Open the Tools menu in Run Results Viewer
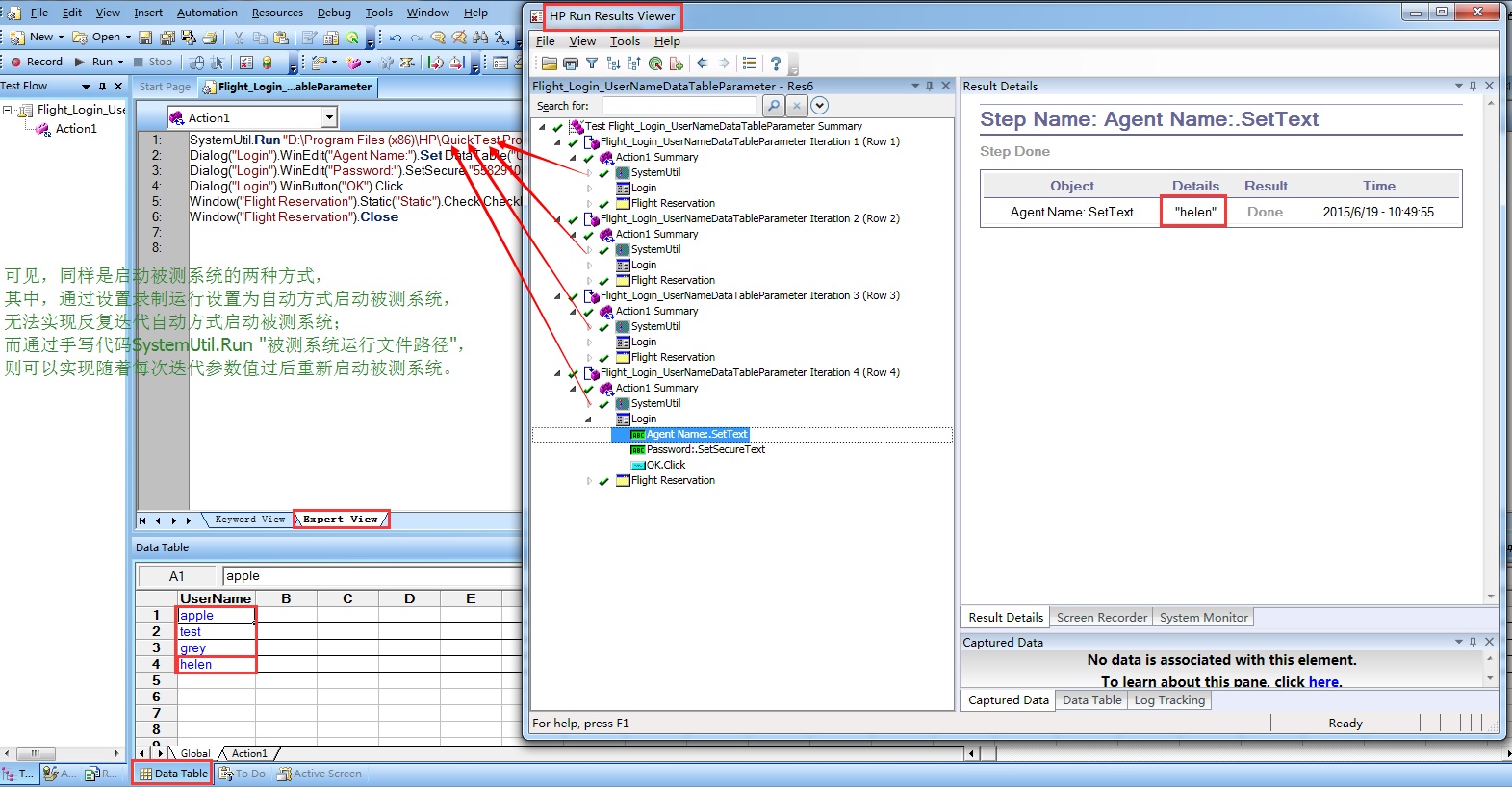 625,41
